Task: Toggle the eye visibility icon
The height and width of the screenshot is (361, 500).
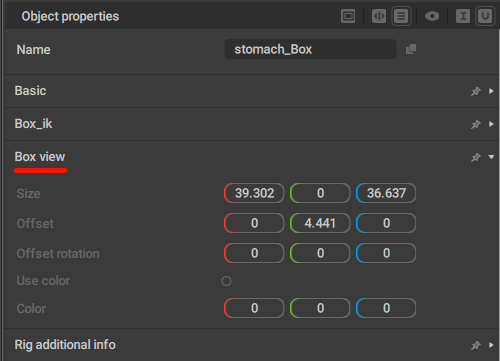Action: pos(432,16)
